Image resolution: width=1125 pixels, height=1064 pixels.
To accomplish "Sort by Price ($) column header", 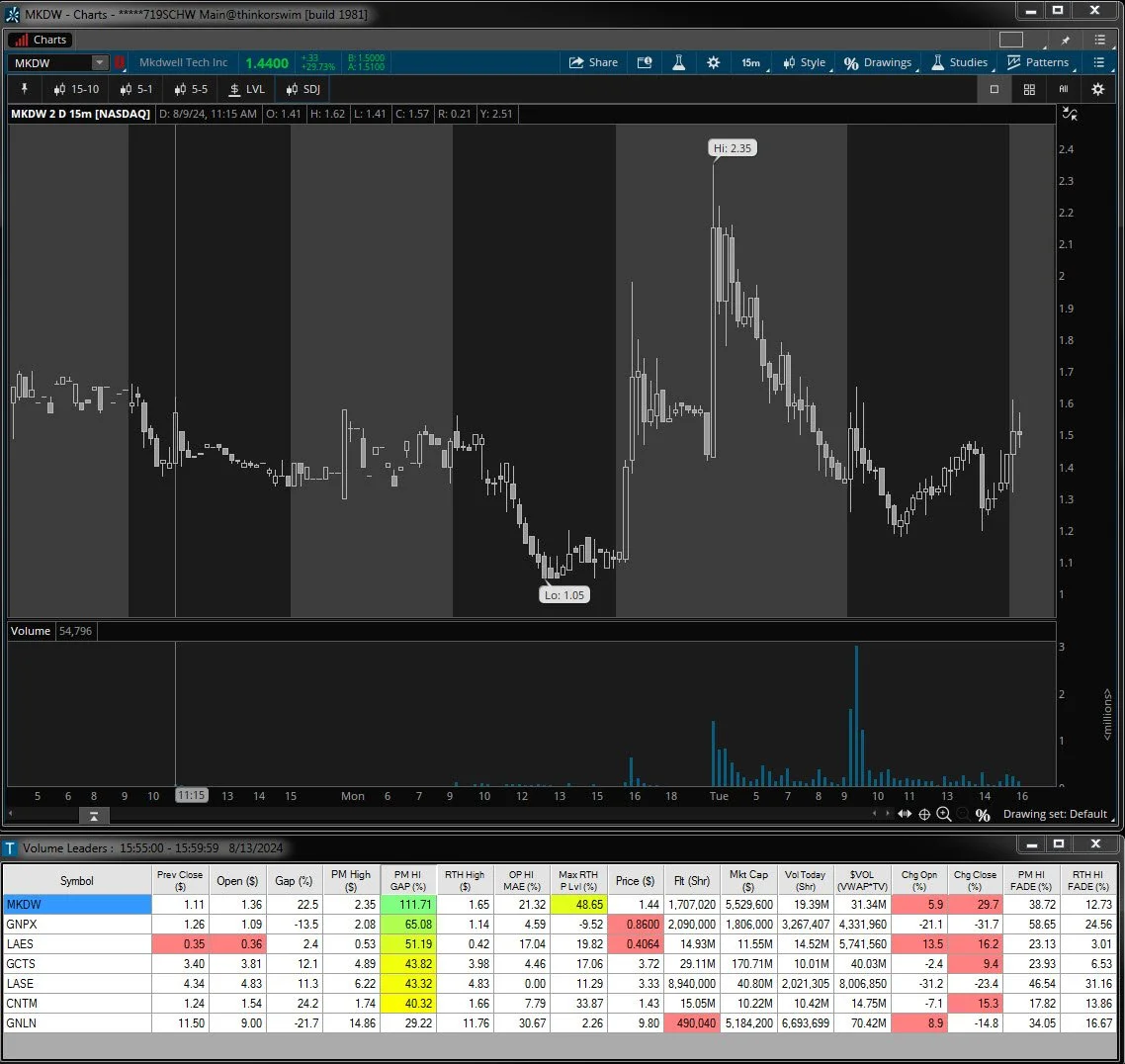I will coord(635,880).
